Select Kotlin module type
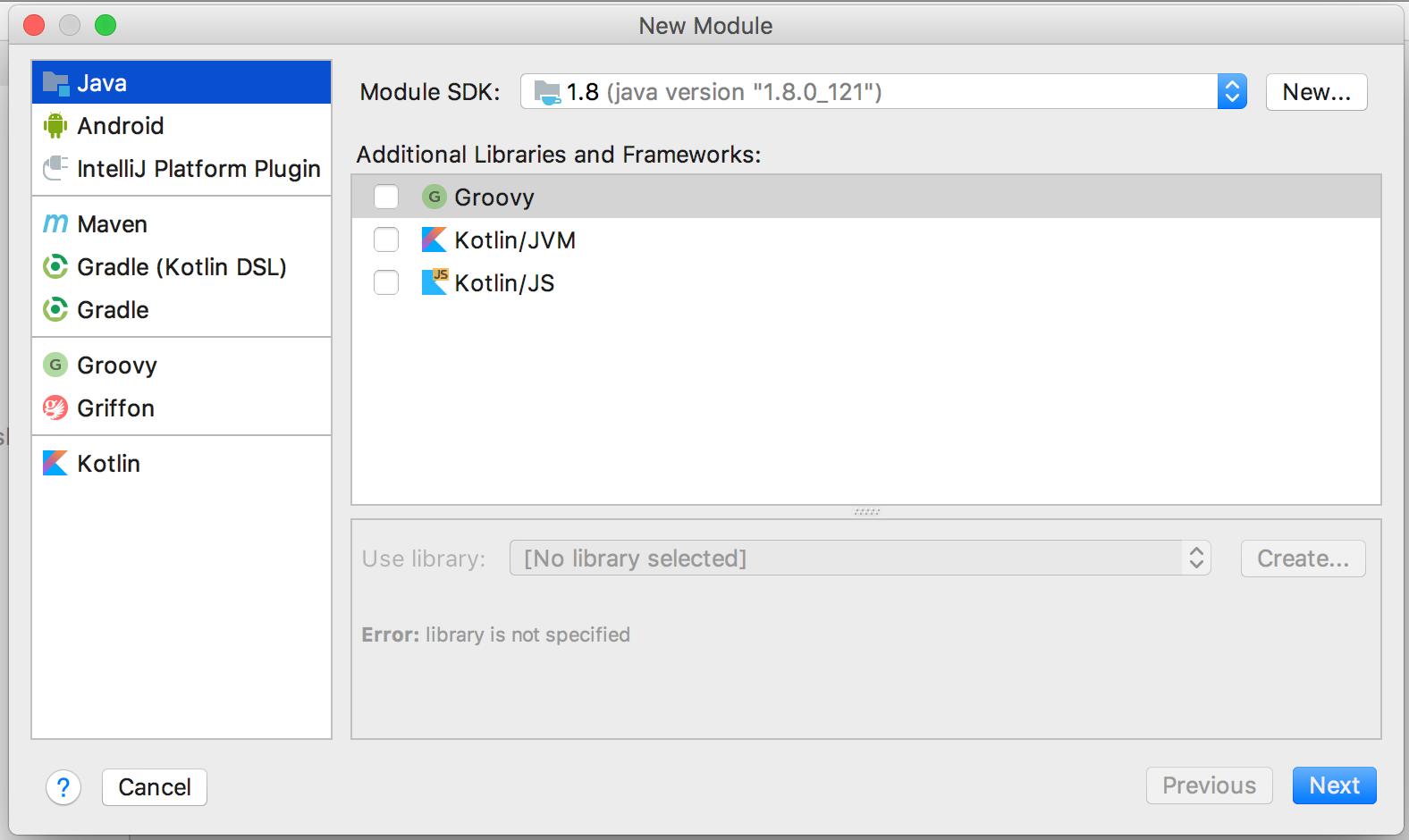 pos(181,464)
